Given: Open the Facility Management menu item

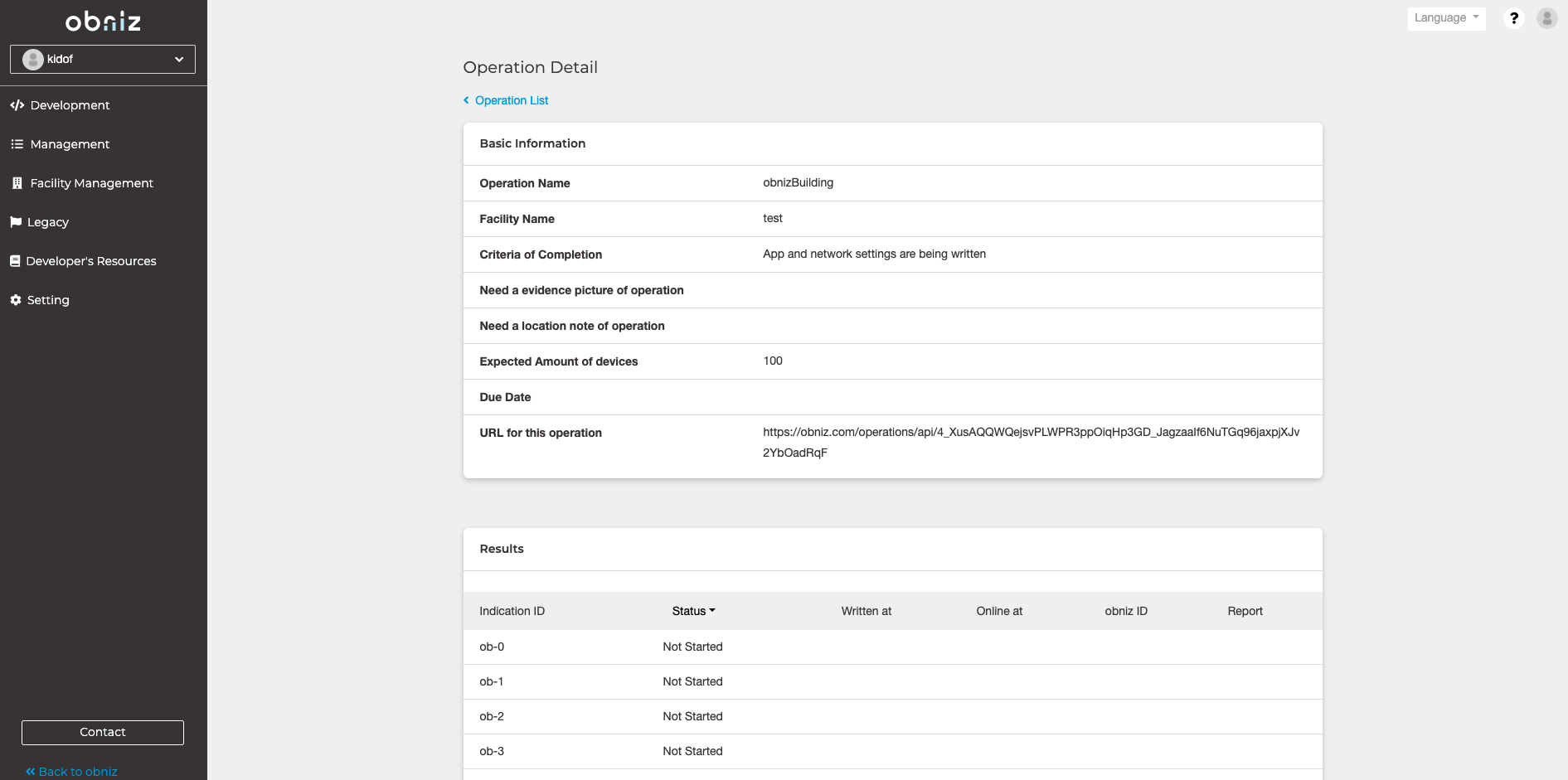Looking at the screenshot, I should pyautogui.click(x=91, y=183).
